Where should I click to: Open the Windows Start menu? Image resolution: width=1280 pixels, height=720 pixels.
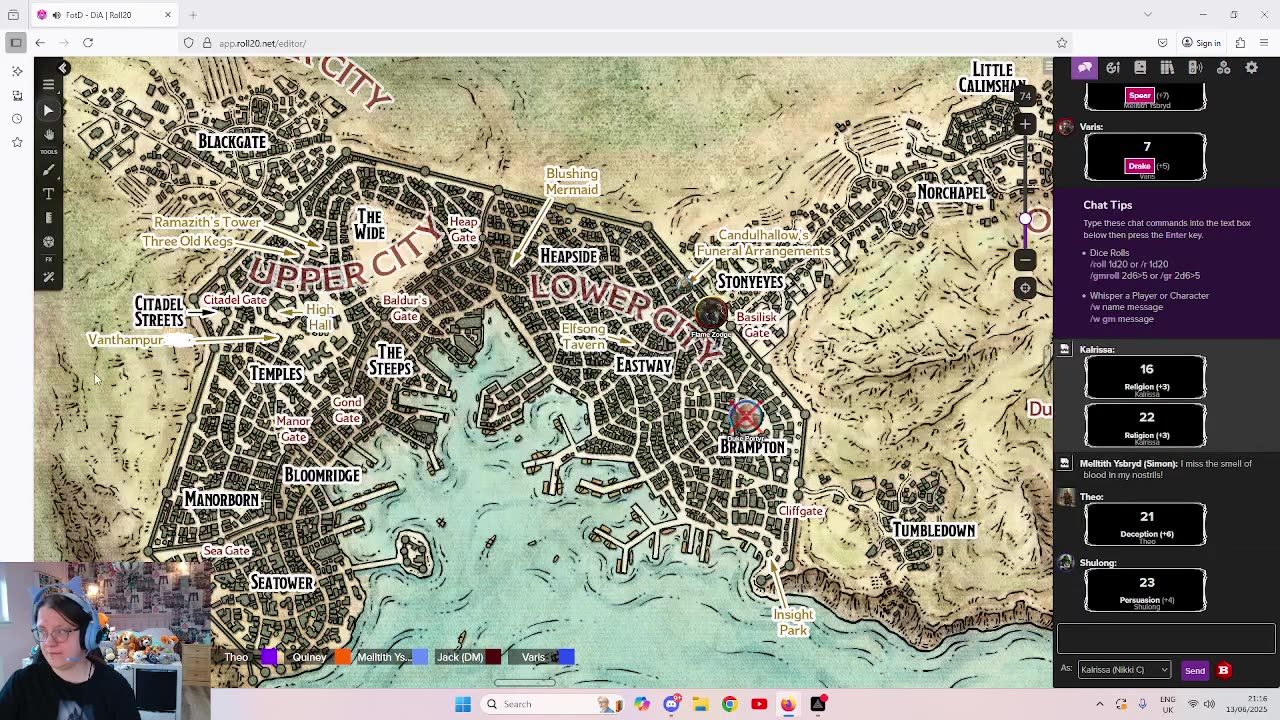tap(463, 704)
